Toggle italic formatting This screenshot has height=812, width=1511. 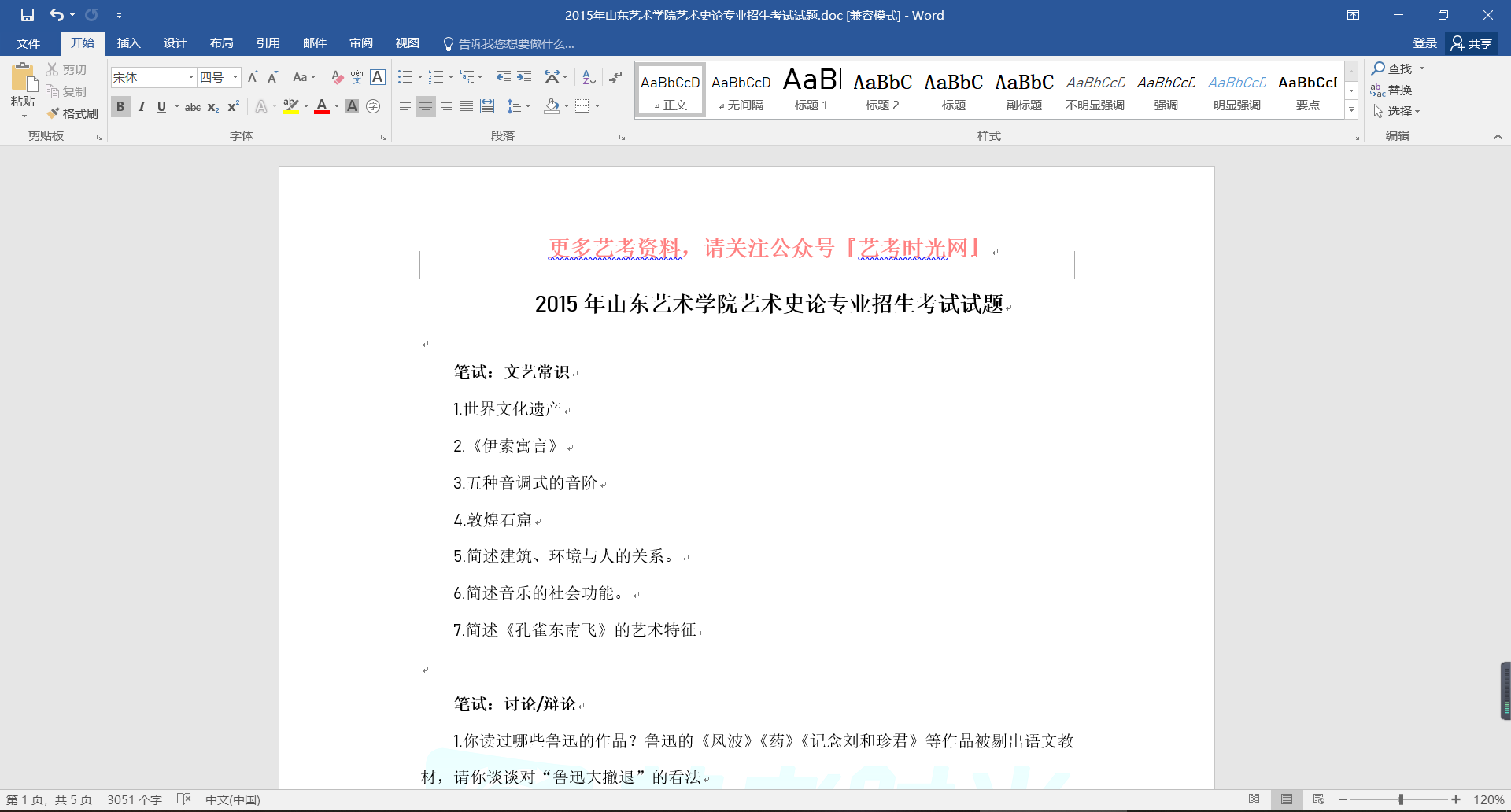pos(142,106)
